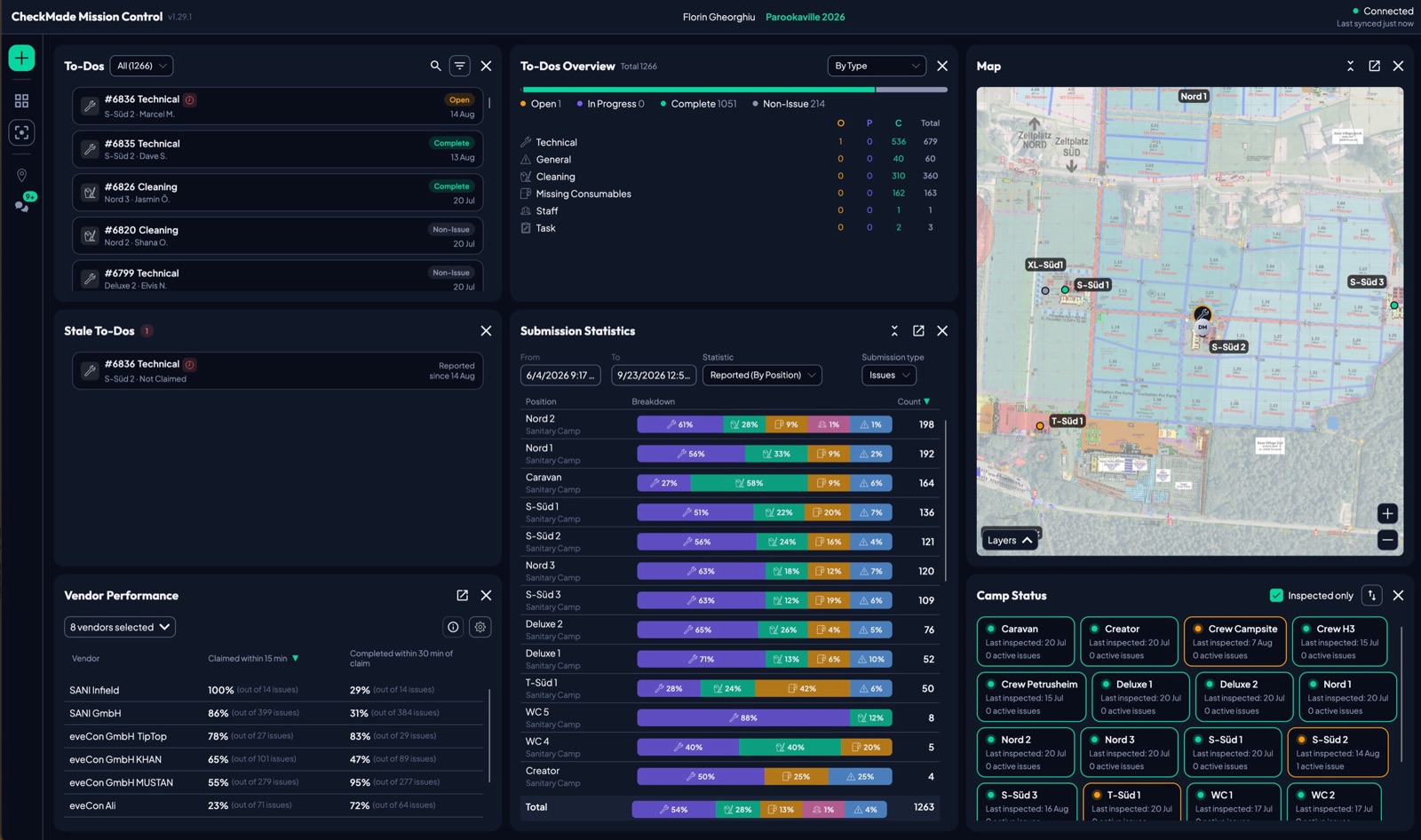Search the To-Dos list with magnifier icon

point(435,66)
